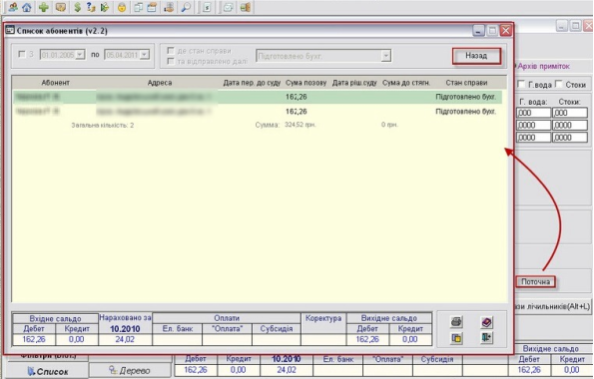Click the yellow padlock icon
The height and width of the screenshot is (379, 594).
pyautogui.click(x=122, y=7)
